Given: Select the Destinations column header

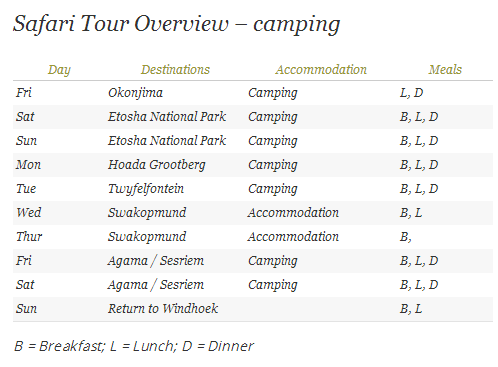Looking at the screenshot, I should point(175,69).
